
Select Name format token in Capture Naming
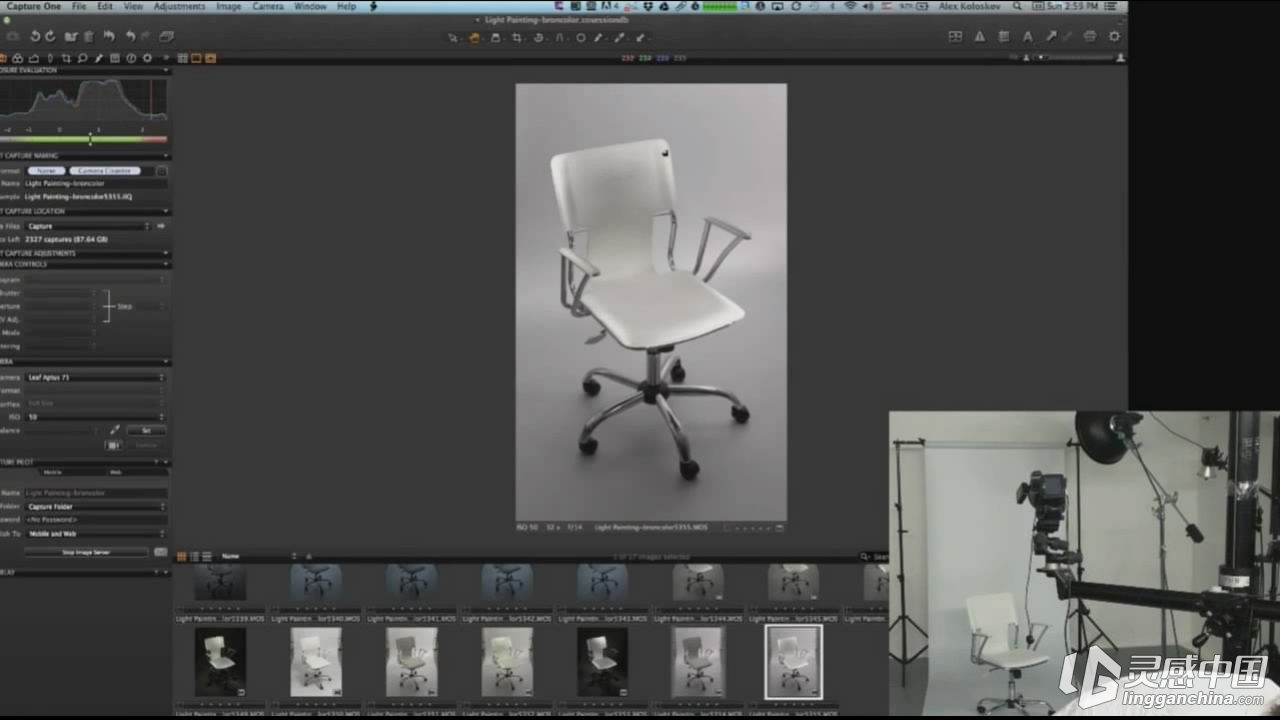45,171
